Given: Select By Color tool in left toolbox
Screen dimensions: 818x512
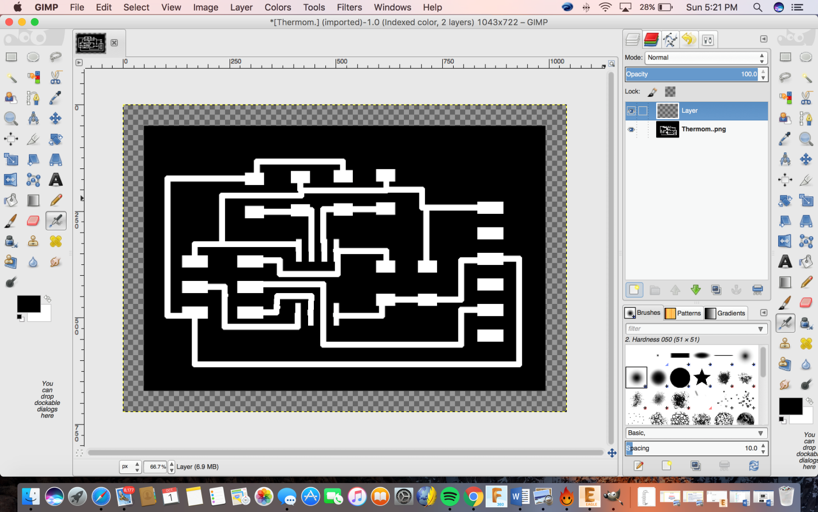Looking at the screenshot, I should pyautogui.click(x=33, y=78).
